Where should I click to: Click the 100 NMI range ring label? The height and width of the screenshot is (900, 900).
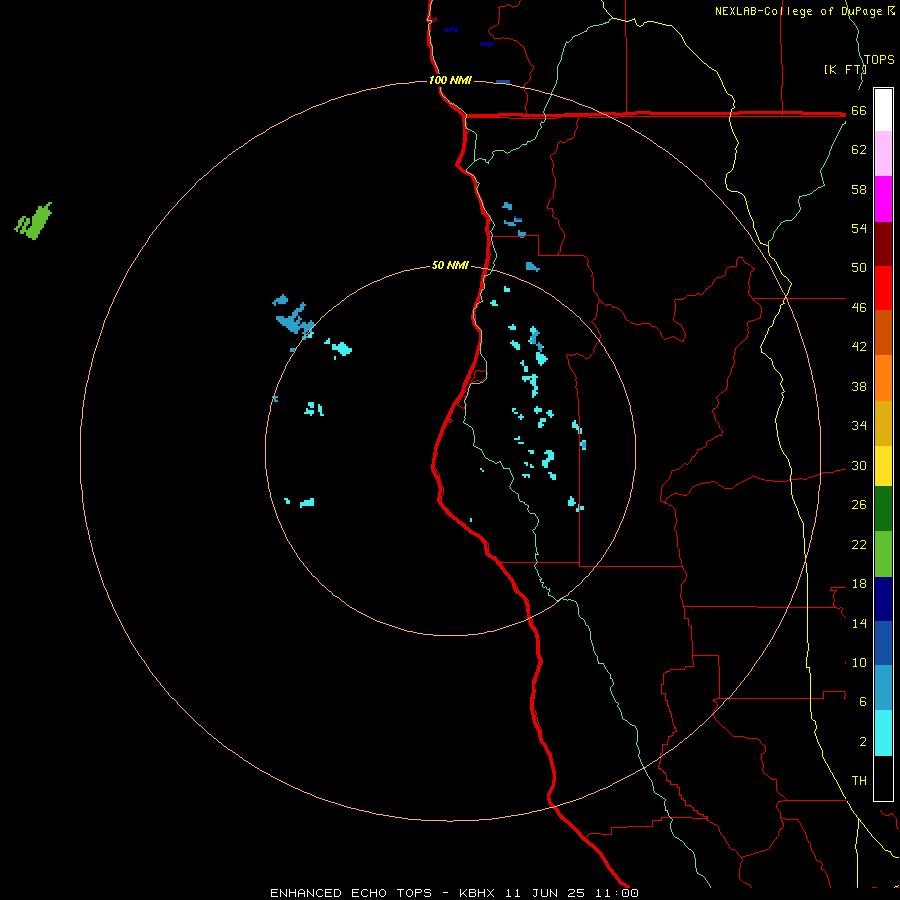450,80
